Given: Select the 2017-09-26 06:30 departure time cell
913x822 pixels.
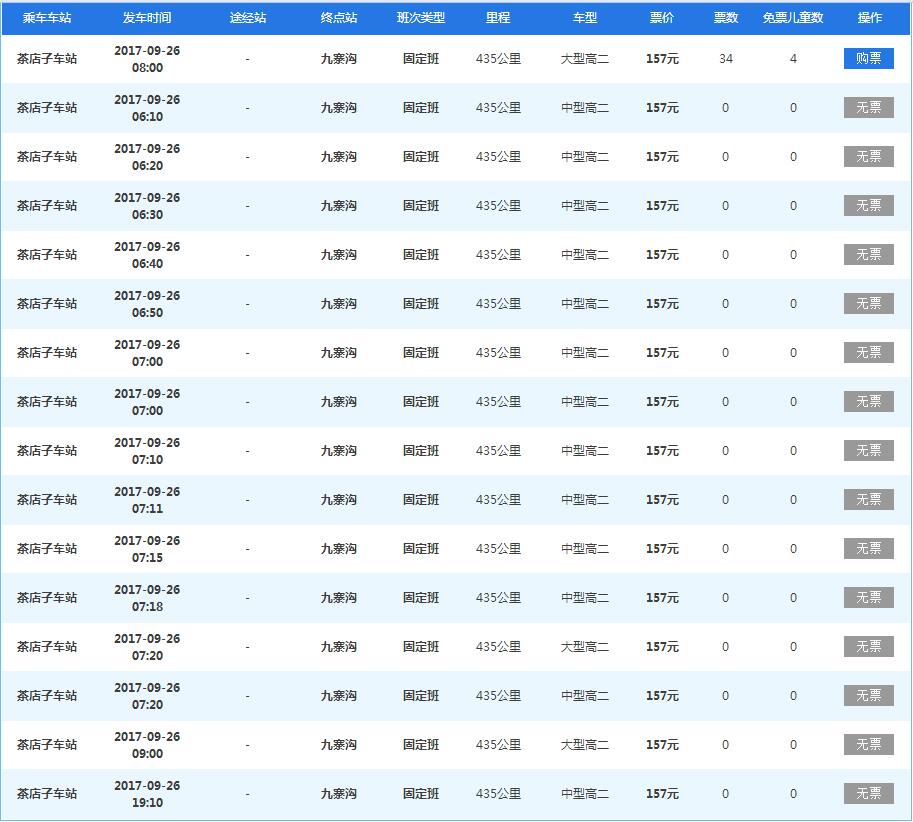Looking at the screenshot, I should click(x=147, y=206).
